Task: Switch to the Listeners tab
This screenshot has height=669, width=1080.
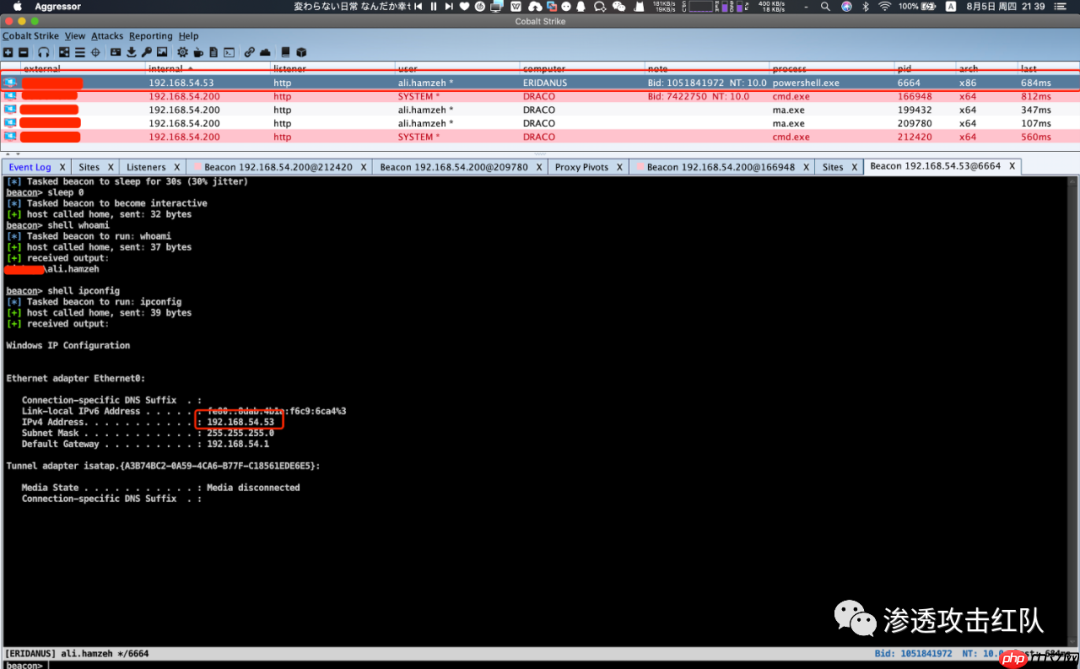Action: pos(146,167)
